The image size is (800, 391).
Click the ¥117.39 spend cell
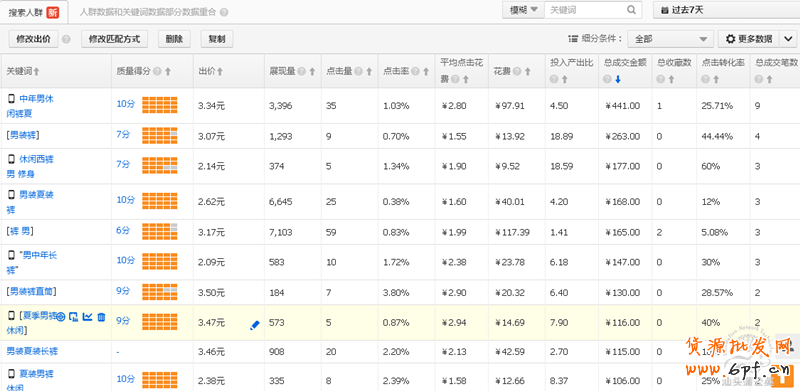coord(512,233)
